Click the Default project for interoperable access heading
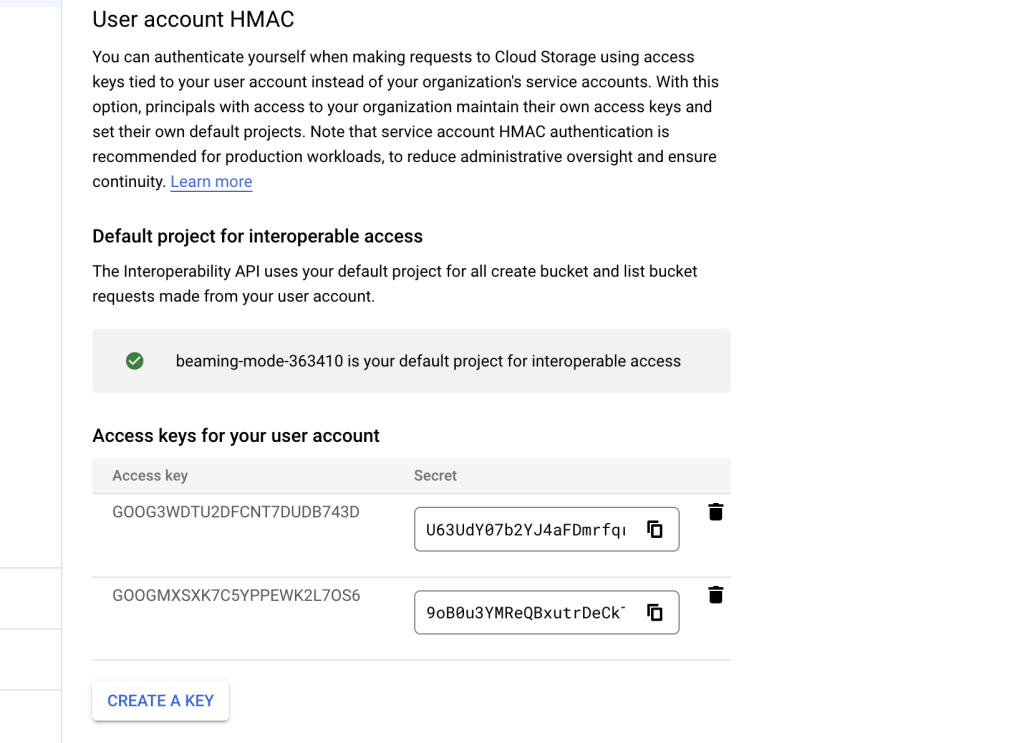 tap(257, 236)
